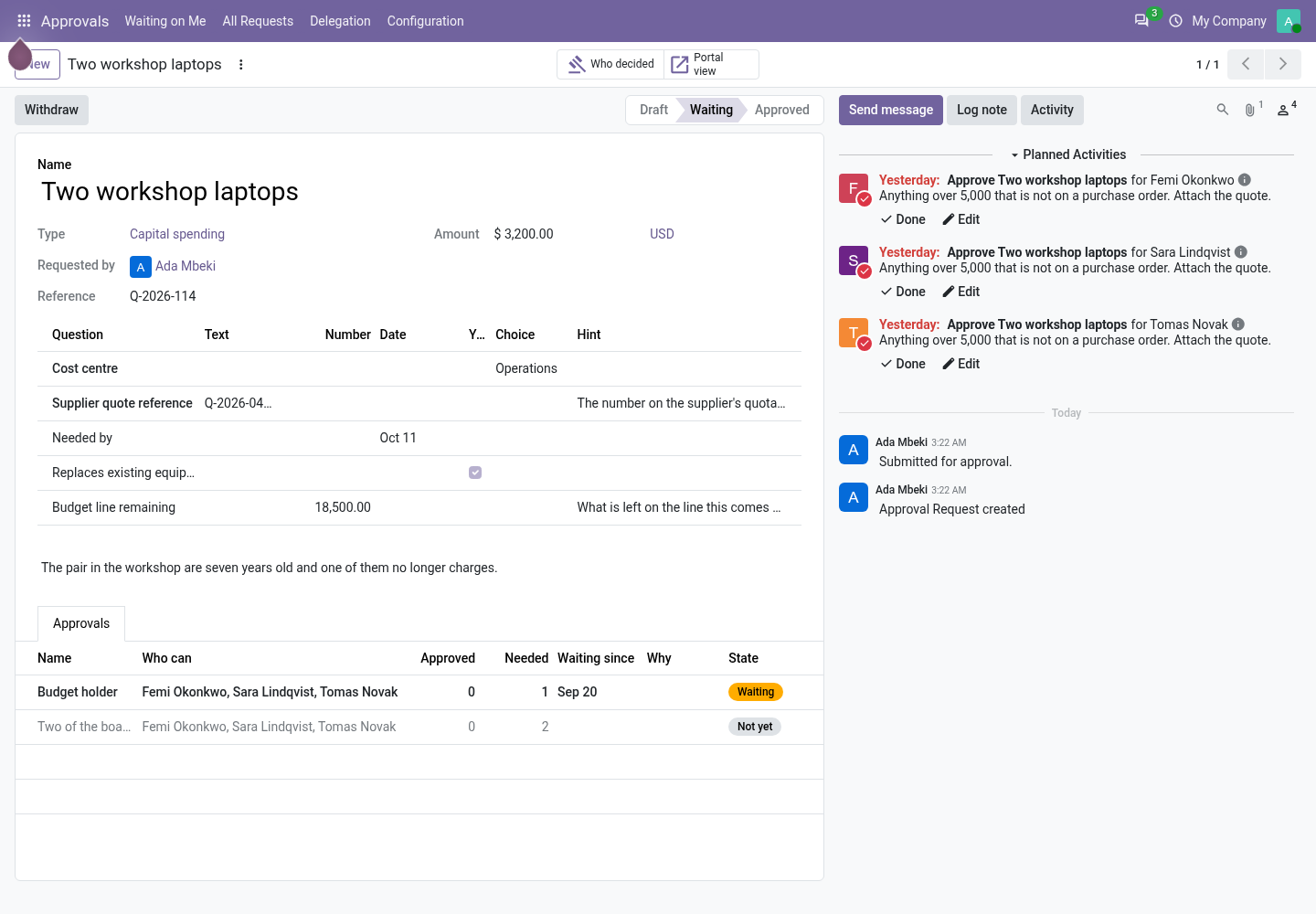Mark Tomas Novak activity as Done
1316x914 pixels.
[x=903, y=364]
